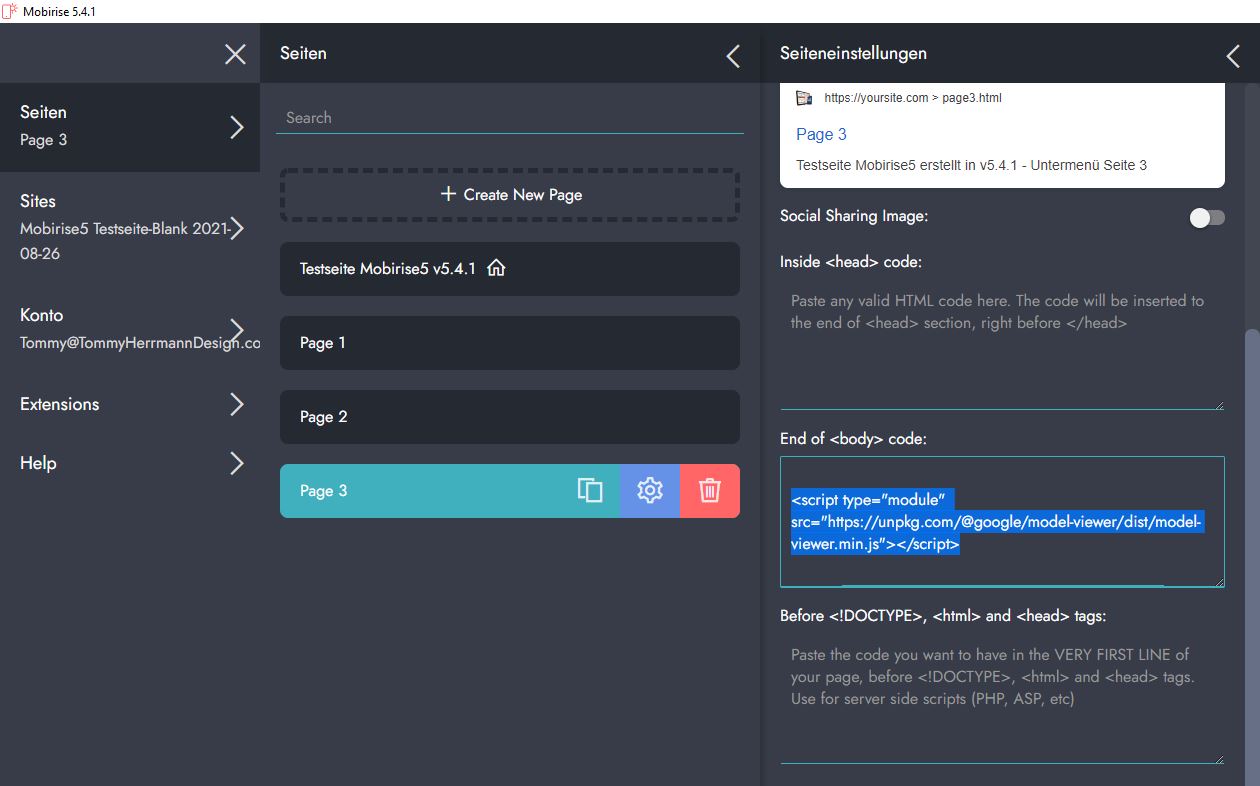Click the favicon in the search preview
Viewport: 1260px width, 786px height.
tap(804, 98)
